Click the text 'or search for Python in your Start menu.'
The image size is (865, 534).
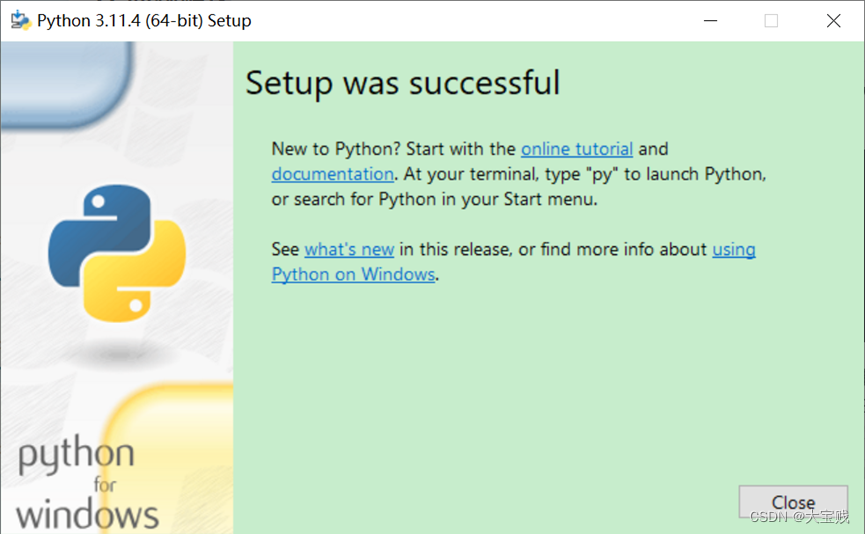(x=435, y=199)
